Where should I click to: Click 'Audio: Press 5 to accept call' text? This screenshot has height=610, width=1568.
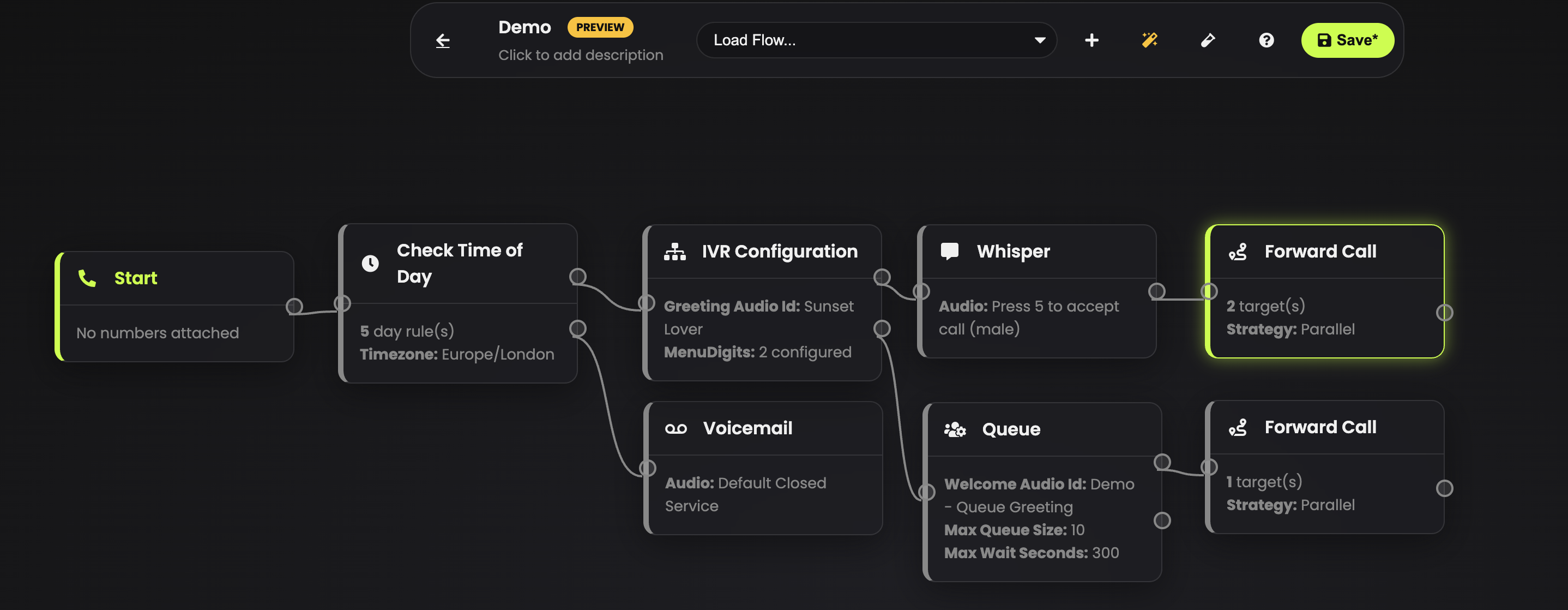pyautogui.click(x=1029, y=318)
